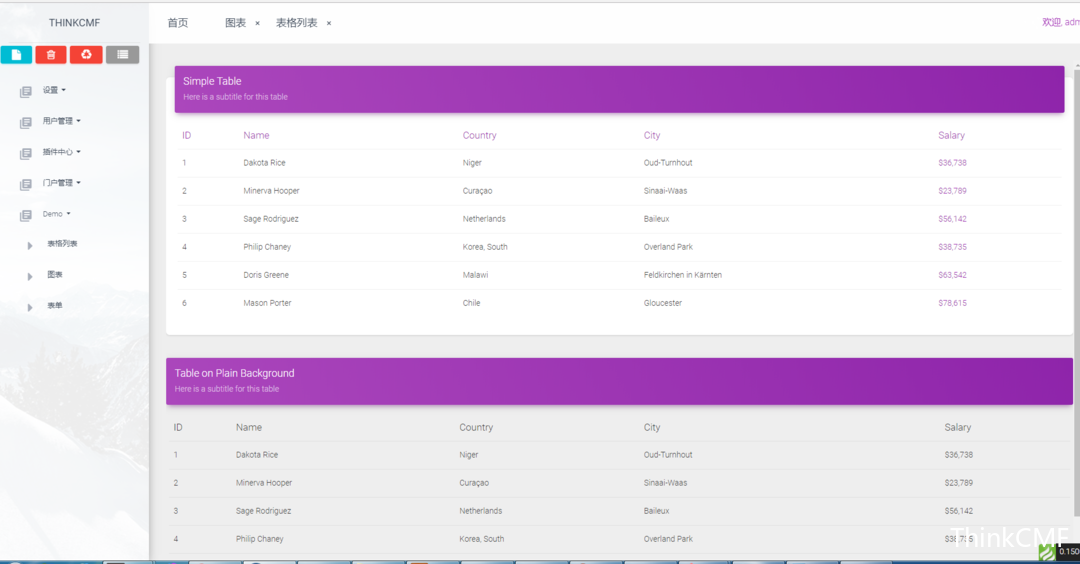
Task: Switch to the 首页 tab
Action: 177,23
